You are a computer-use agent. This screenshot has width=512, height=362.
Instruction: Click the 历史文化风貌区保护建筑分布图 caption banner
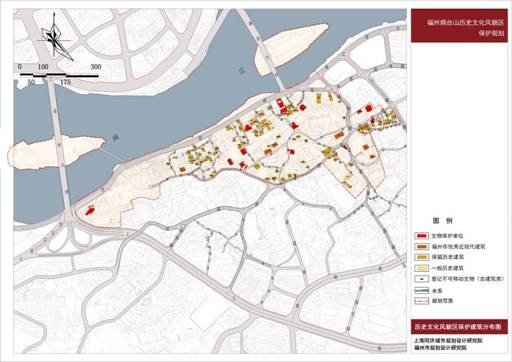pyautogui.click(x=459, y=327)
